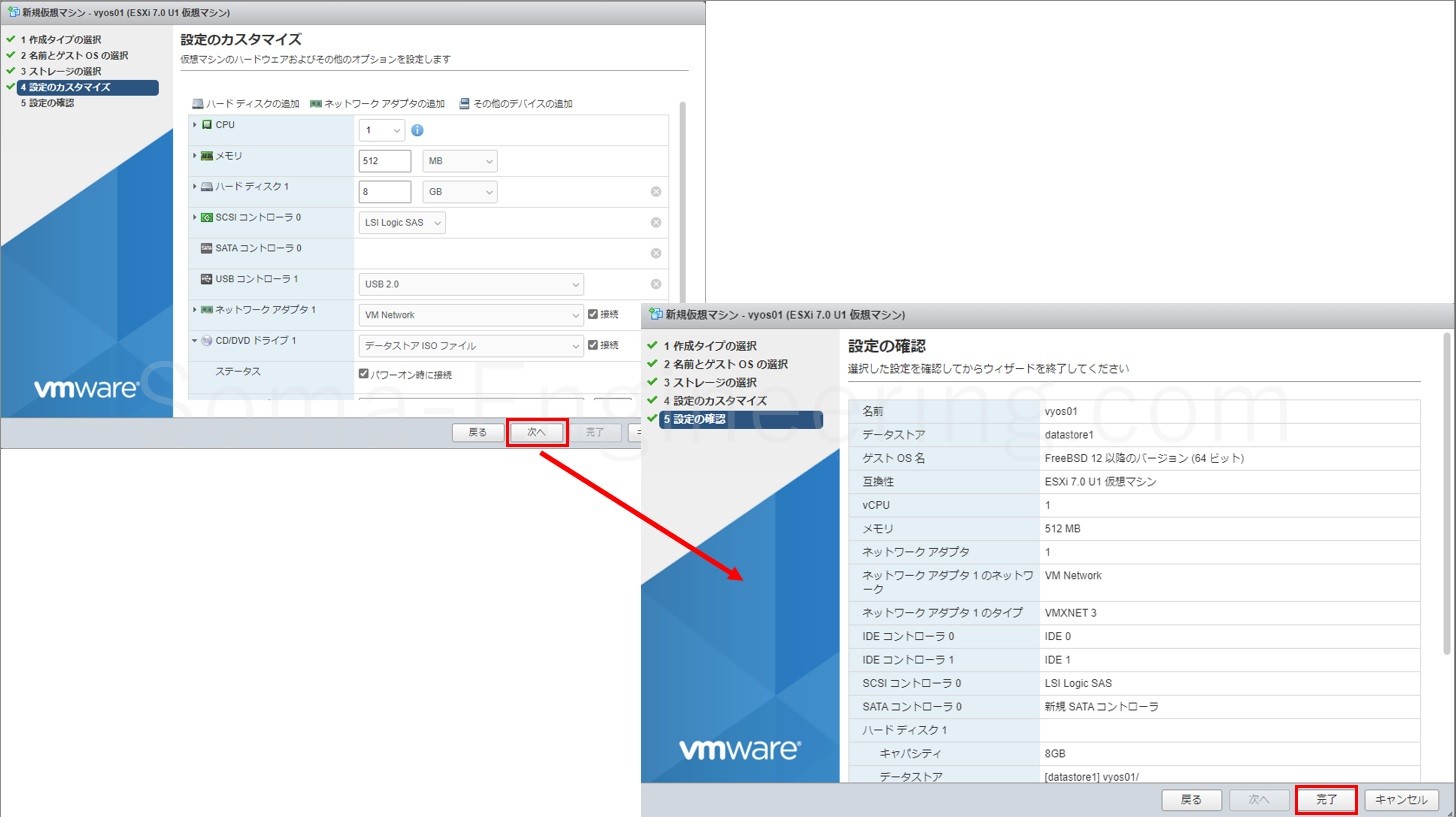Click the SCSI Controller 0 icon
Image resolution: width=1456 pixels, height=817 pixels.
(207, 217)
